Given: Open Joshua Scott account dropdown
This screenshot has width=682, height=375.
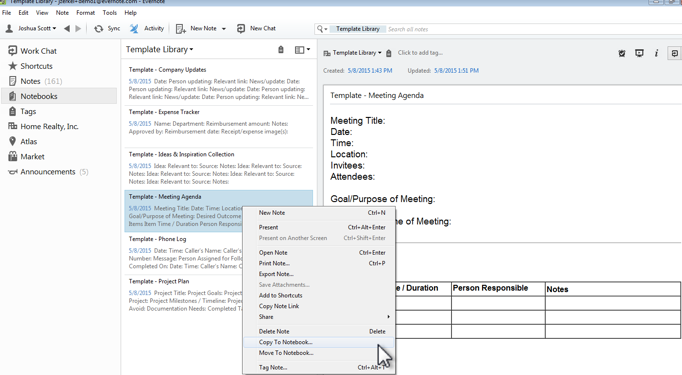Looking at the screenshot, I should point(30,29).
